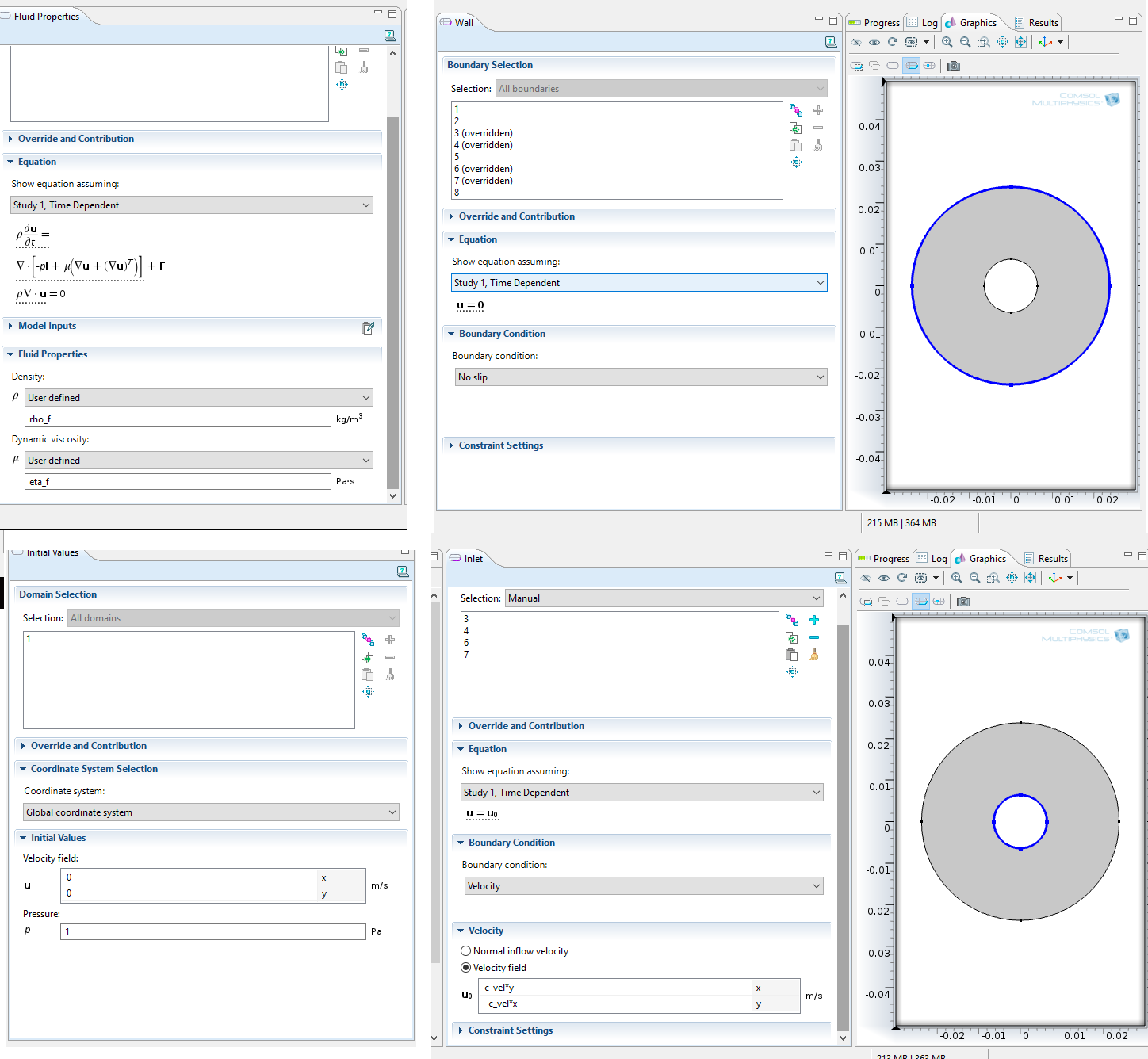Open the Density User defined dropdown
Image resolution: width=1148 pixels, height=1059 pixels.
click(x=198, y=398)
